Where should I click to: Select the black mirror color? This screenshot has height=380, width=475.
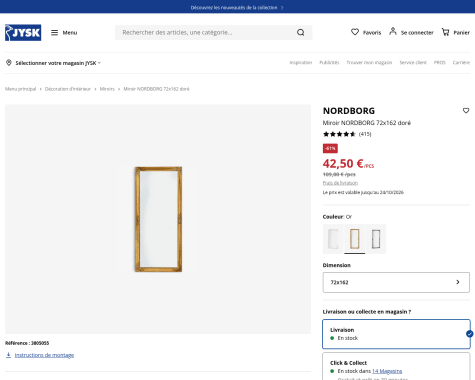pos(376,239)
